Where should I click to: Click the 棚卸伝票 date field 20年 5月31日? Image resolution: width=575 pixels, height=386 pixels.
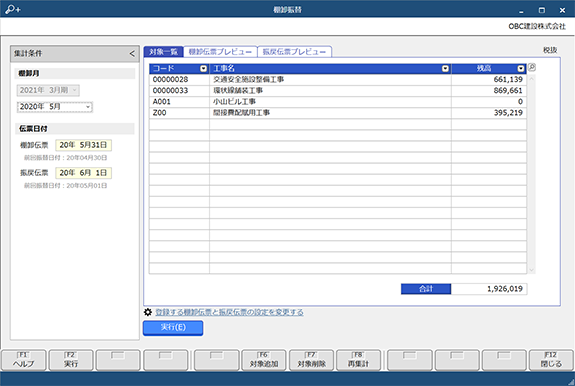pyautogui.click(x=84, y=145)
